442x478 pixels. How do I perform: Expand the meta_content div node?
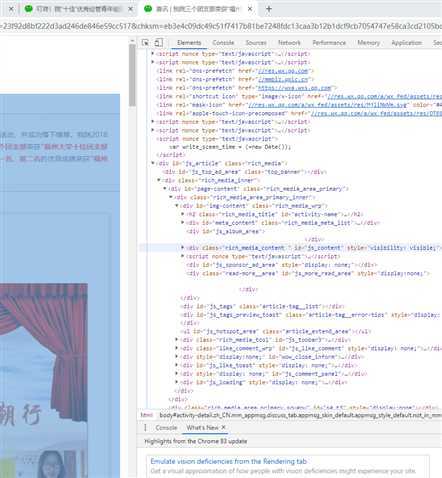[183, 222]
